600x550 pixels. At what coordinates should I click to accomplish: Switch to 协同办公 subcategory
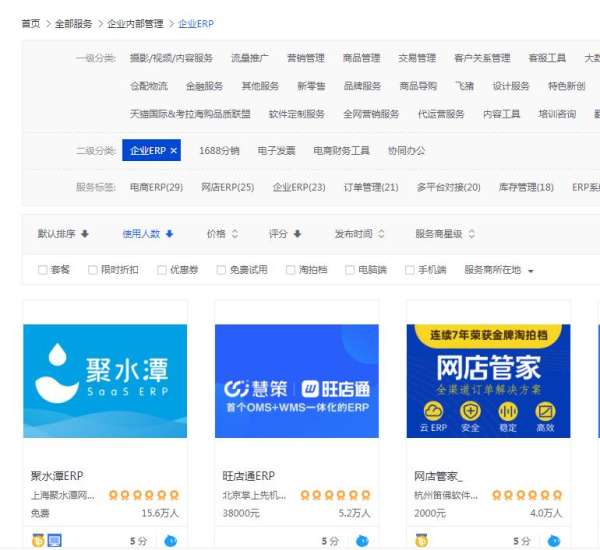[406, 150]
